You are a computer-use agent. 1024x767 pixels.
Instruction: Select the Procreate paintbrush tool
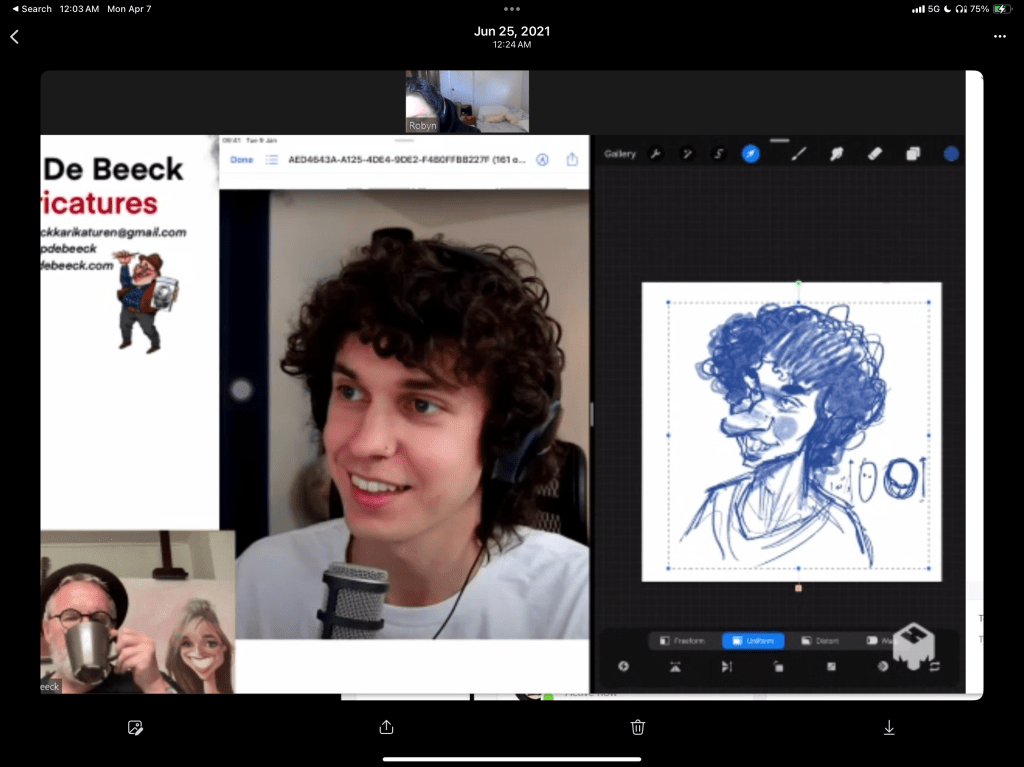click(798, 154)
